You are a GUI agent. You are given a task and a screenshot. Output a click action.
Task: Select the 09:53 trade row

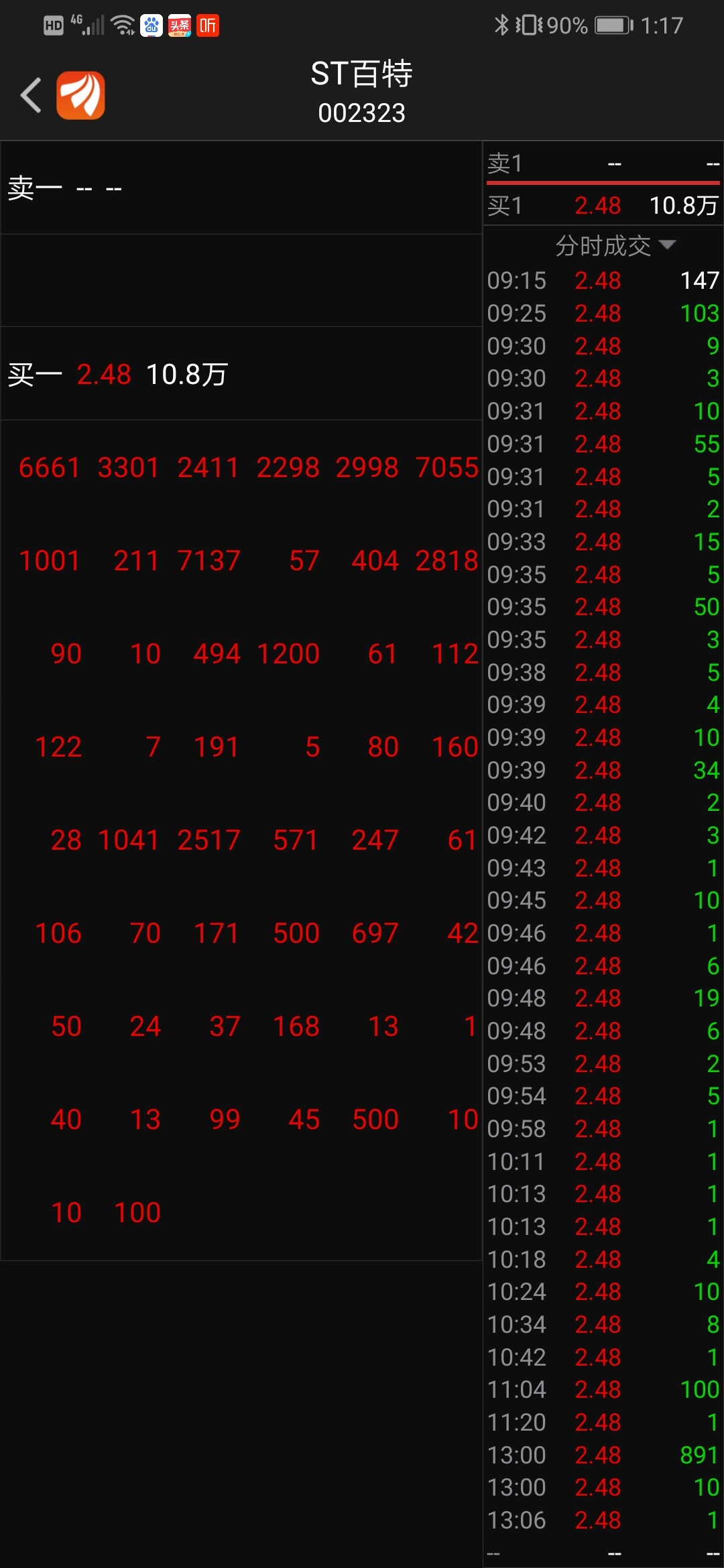603,1063
